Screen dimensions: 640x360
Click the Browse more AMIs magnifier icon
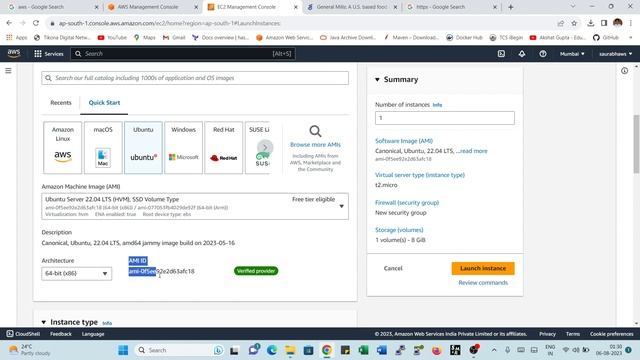coord(315,131)
